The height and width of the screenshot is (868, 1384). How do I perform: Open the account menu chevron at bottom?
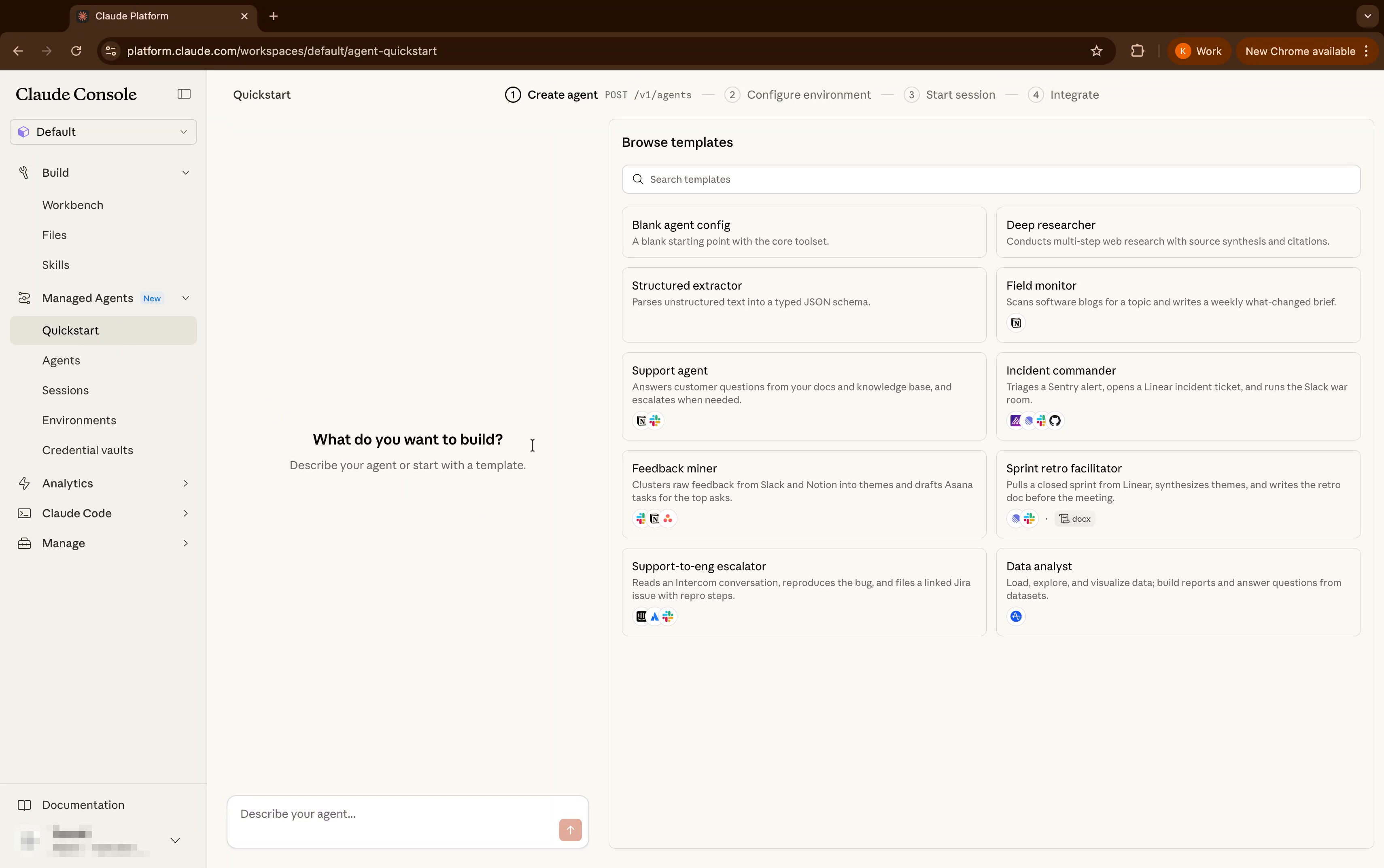[x=175, y=840]
